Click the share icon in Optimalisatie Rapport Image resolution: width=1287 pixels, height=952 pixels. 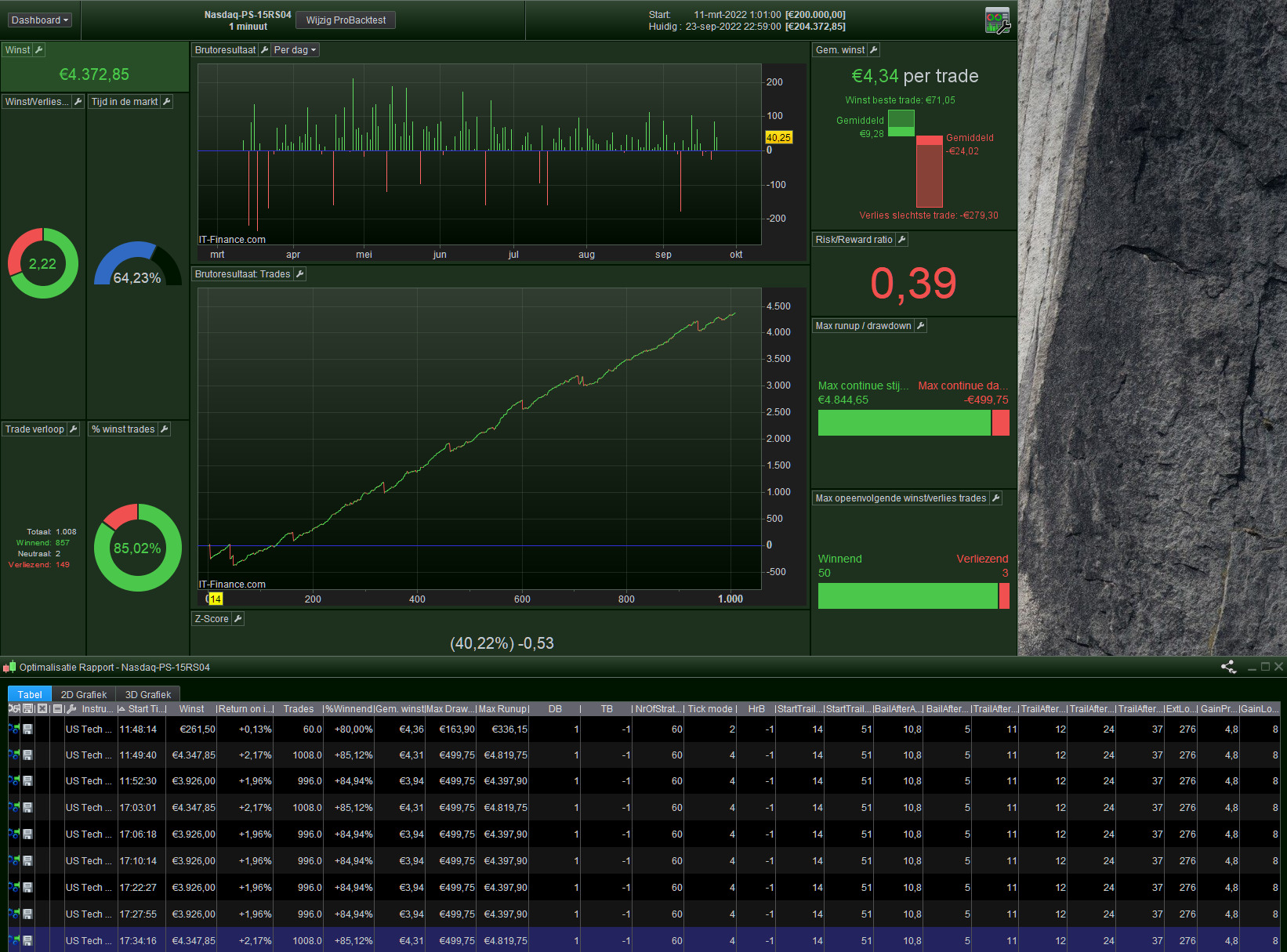(x=1228, y=668)
